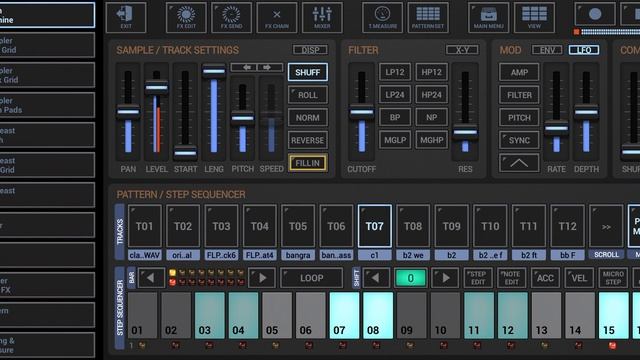
Task: Click the FLP..ck6 sample label
Action: coord(221,255)
